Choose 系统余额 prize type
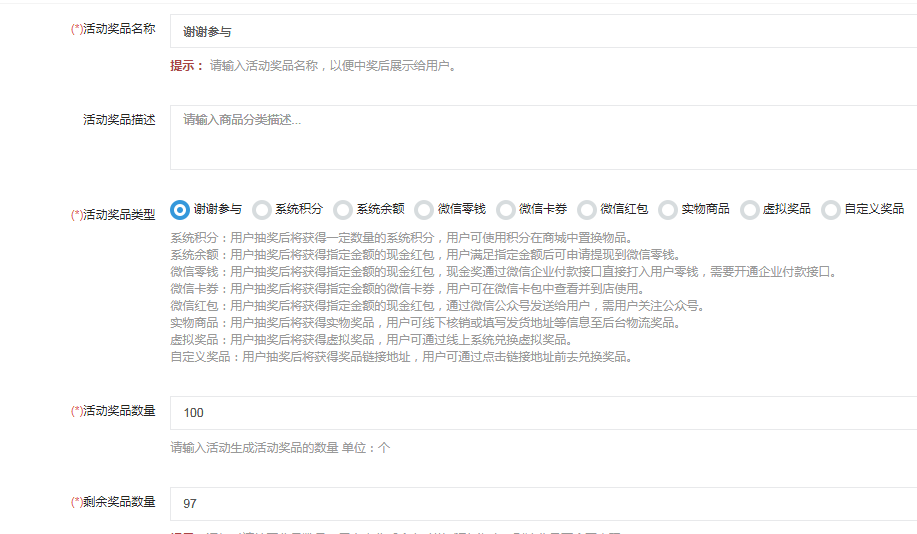Image resolution: width=917 pixels, height=534 pixels. pyautogui.click(x=343, y=209)
